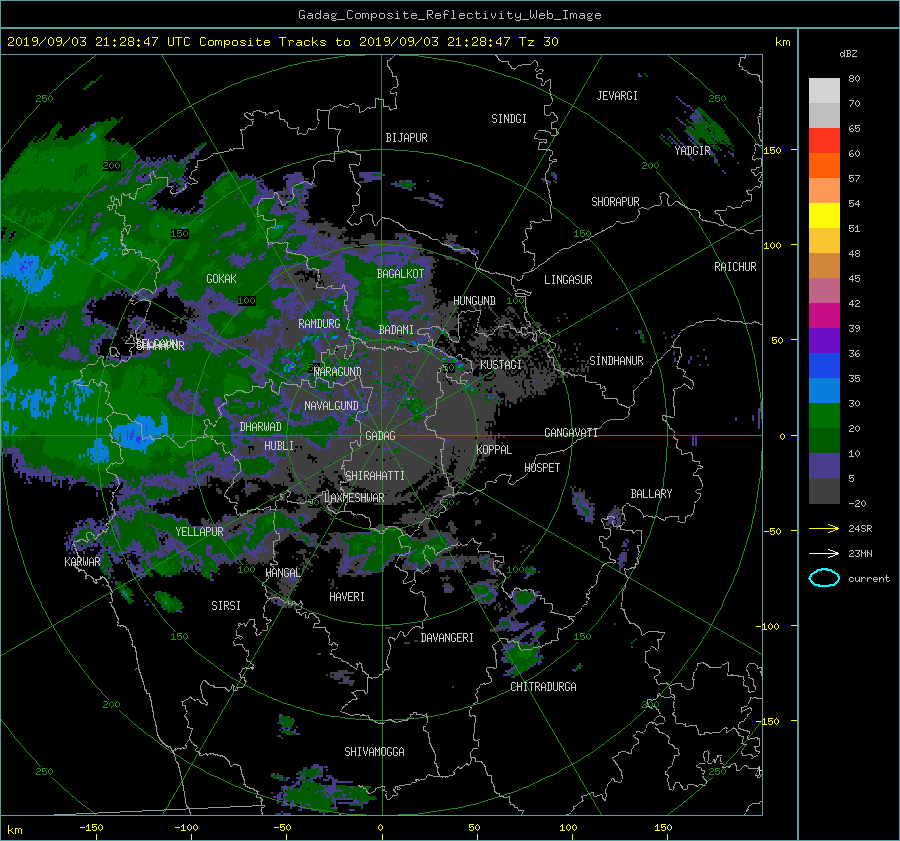Select the bright green 20 dBZ swatch
The width and height of the screenshot is (900, 841).
click(824, 416)
